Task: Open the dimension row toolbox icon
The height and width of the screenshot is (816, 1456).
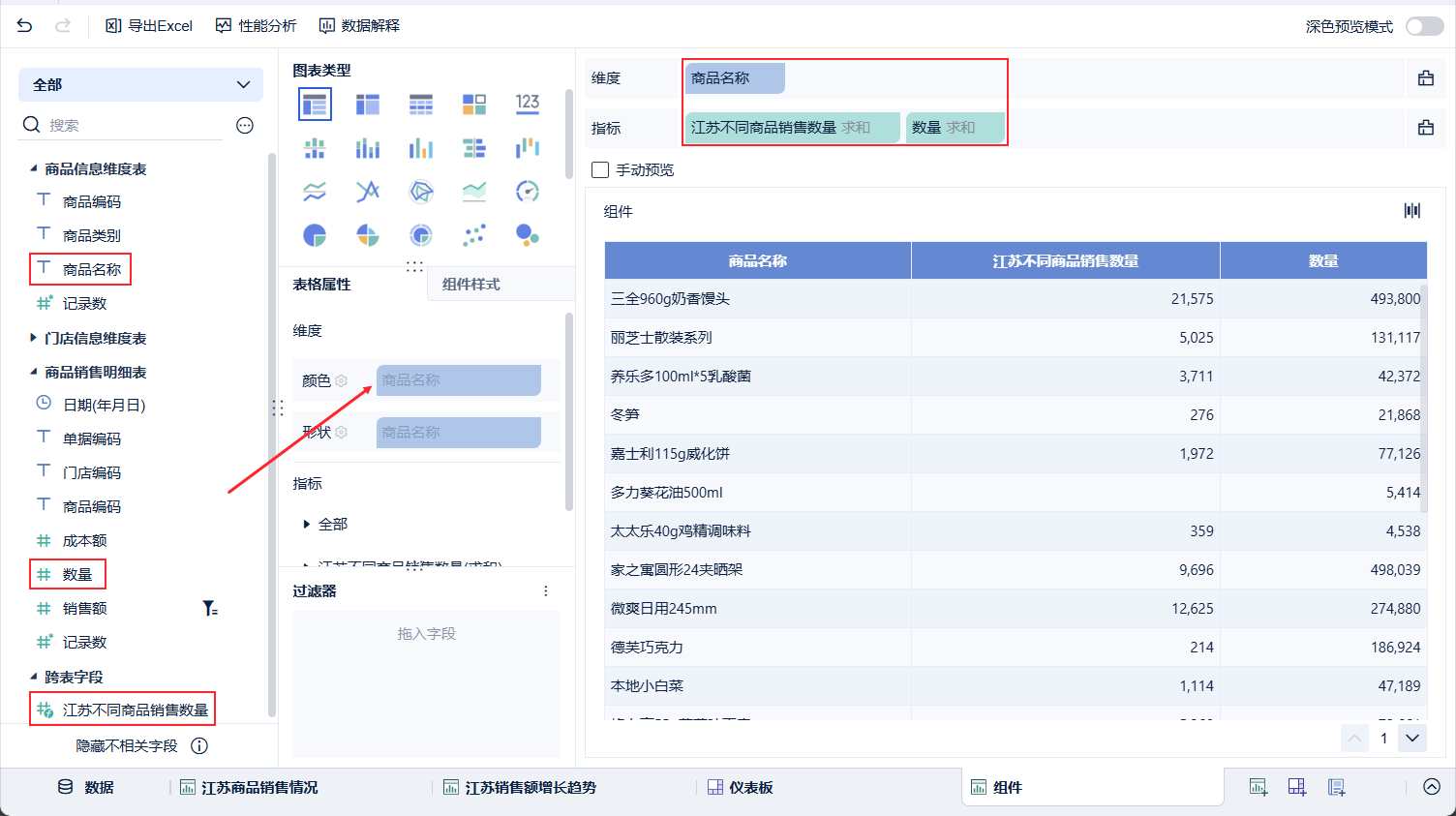Action: [1426, 78]
